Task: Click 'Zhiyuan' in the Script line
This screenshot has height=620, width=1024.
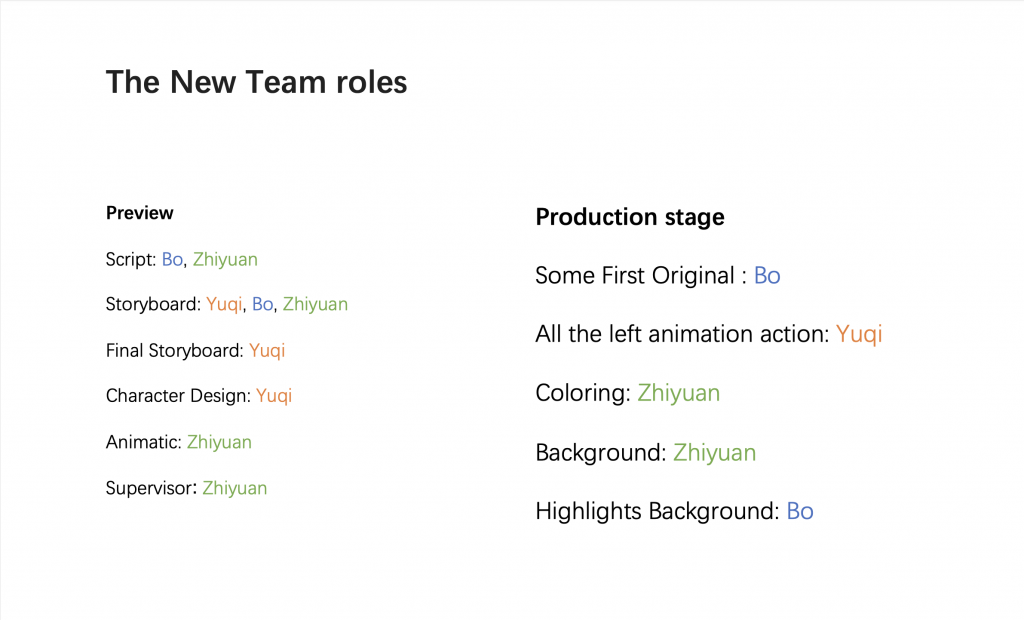Action: point(225,259)
